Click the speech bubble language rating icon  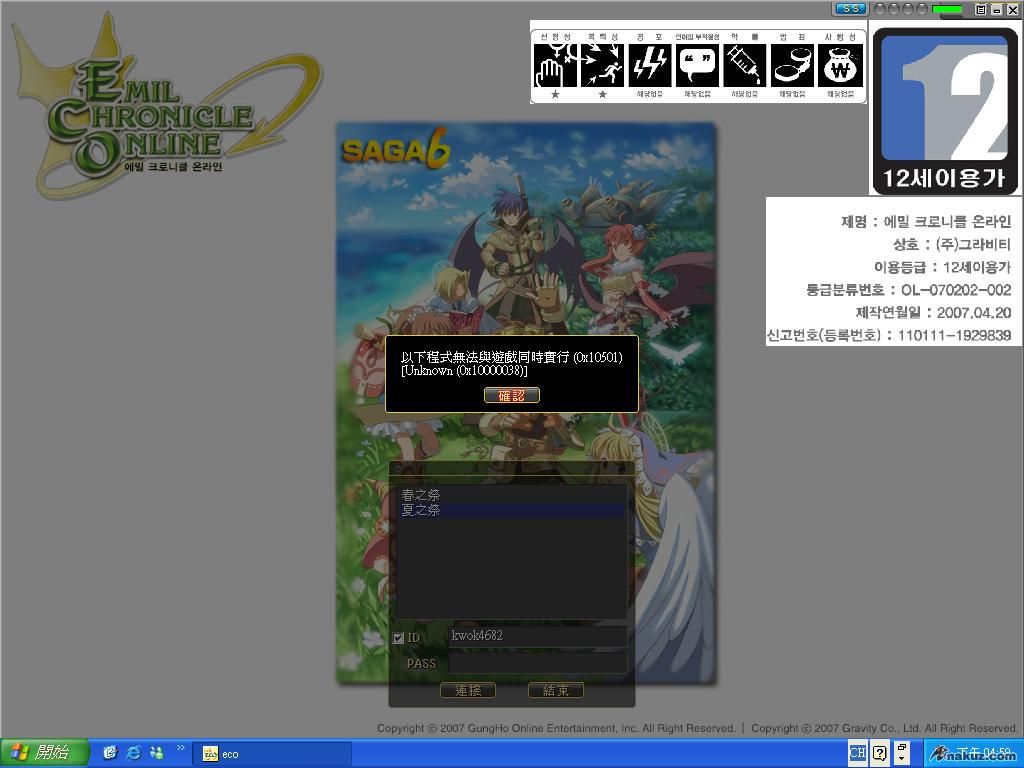(x=697, y=65)
